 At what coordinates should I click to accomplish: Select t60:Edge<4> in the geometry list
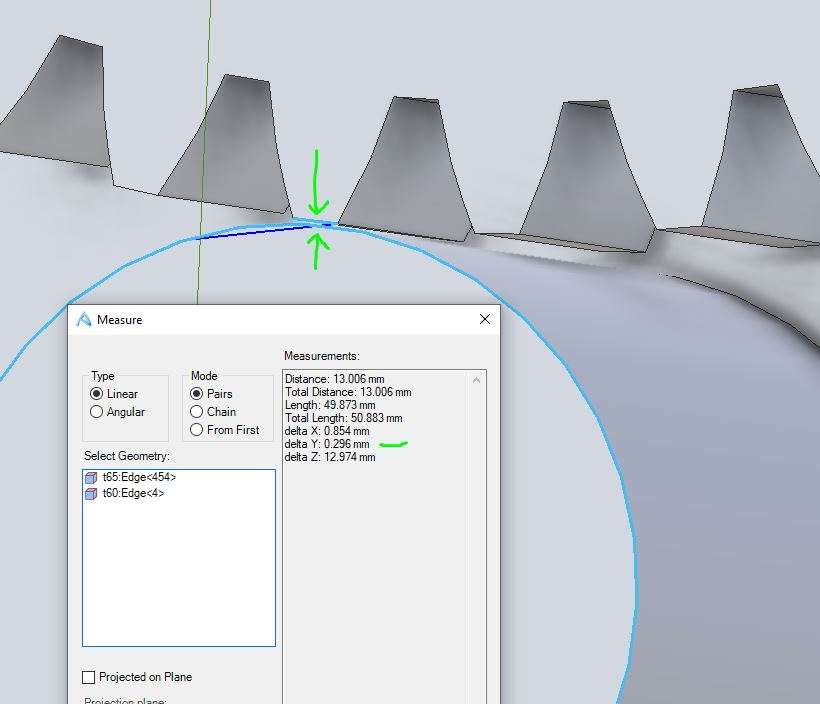pyautogui.click(x=133, y=493)
